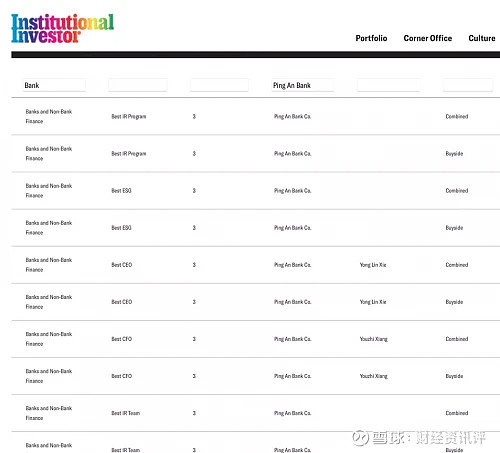The height and width of the screenshot is (453, 500).
Task: Click Best IR Team in Combined row
Action: coord(126,413)
